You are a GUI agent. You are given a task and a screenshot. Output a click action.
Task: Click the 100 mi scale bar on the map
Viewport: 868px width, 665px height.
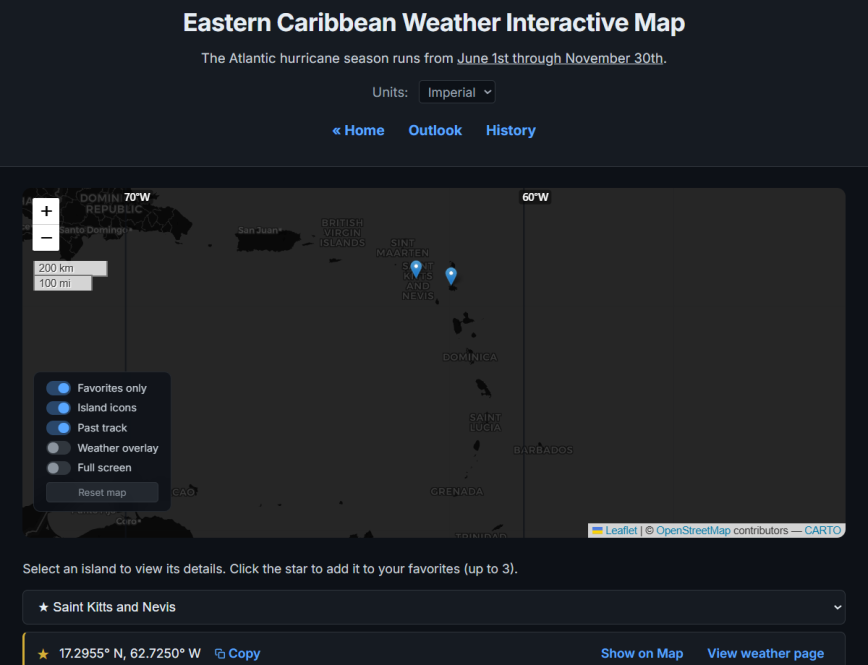click(64, 283)
